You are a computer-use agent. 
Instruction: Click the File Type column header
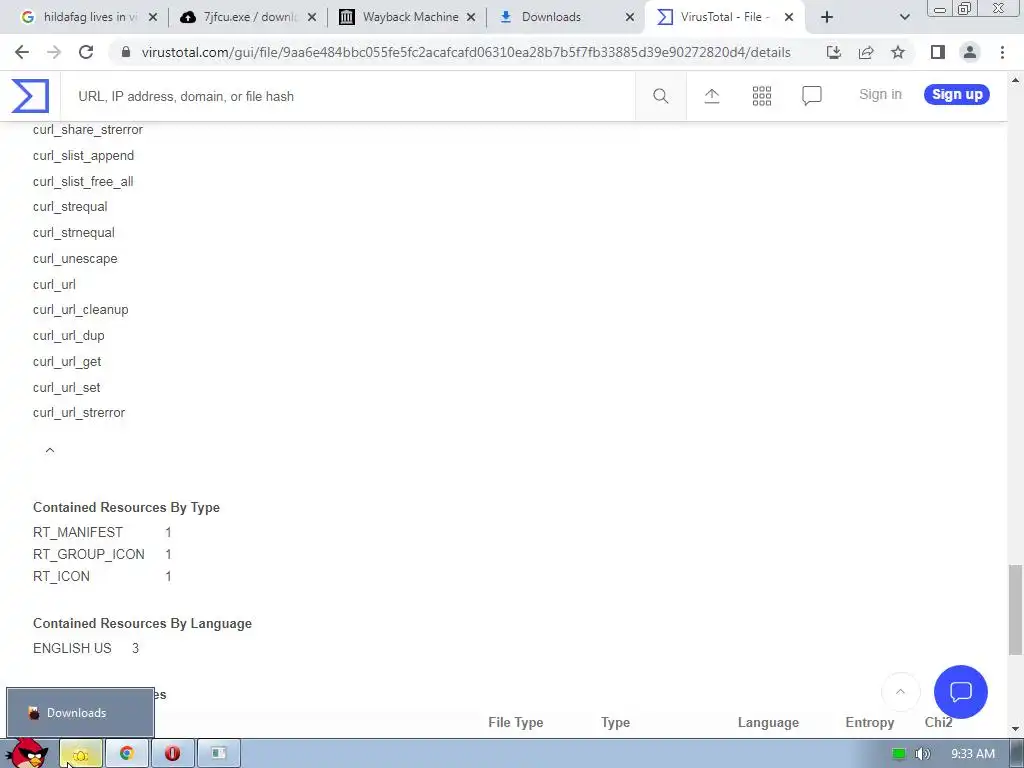tap(515, 722)
